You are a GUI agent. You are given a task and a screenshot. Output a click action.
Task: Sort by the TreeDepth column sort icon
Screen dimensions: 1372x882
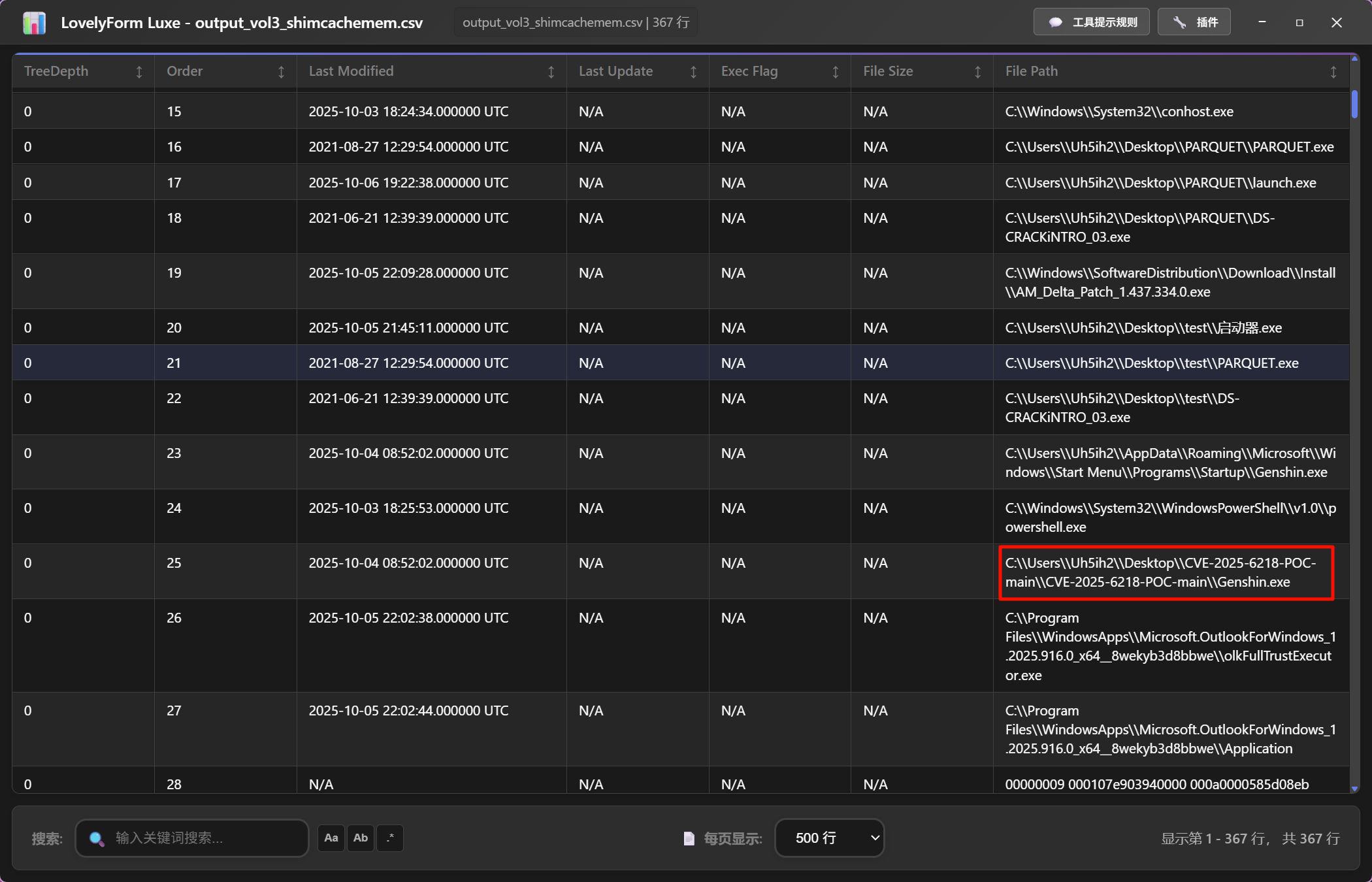tap(139, 72)
